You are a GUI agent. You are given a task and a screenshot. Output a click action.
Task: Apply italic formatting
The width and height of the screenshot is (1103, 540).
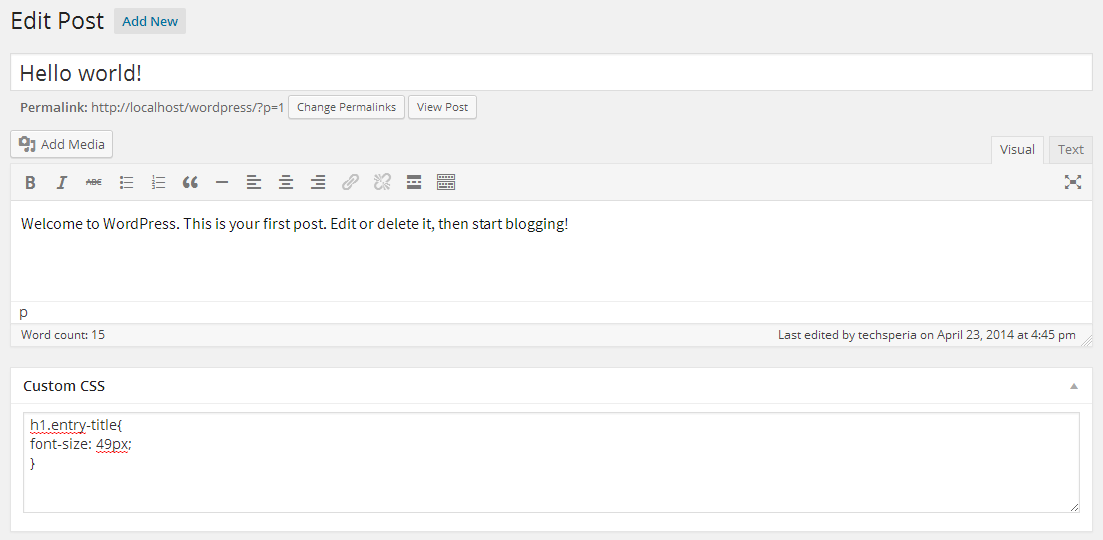(x=62, y=183)
